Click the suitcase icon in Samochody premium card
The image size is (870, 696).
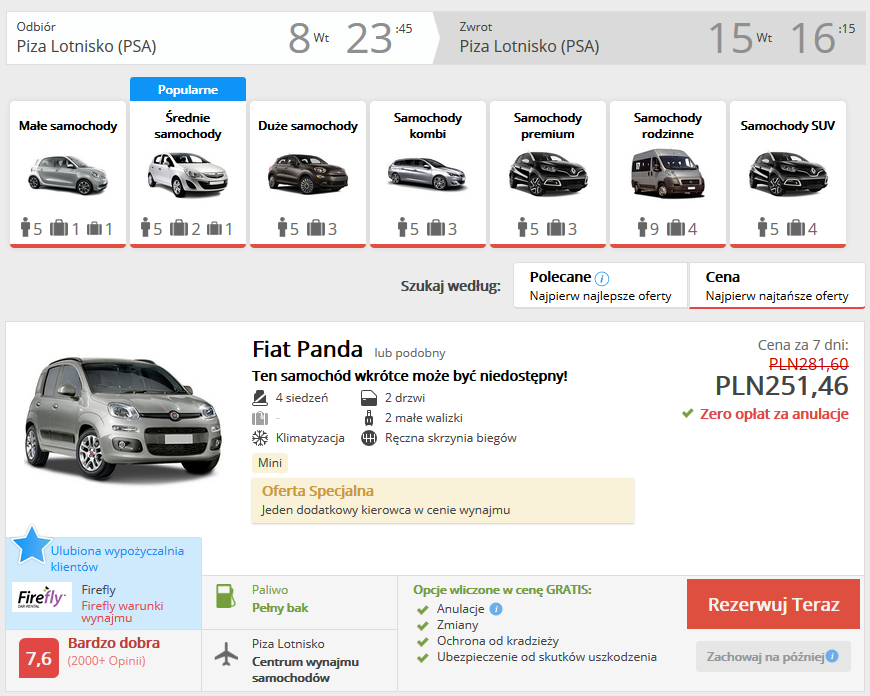[x=555, y=228]
